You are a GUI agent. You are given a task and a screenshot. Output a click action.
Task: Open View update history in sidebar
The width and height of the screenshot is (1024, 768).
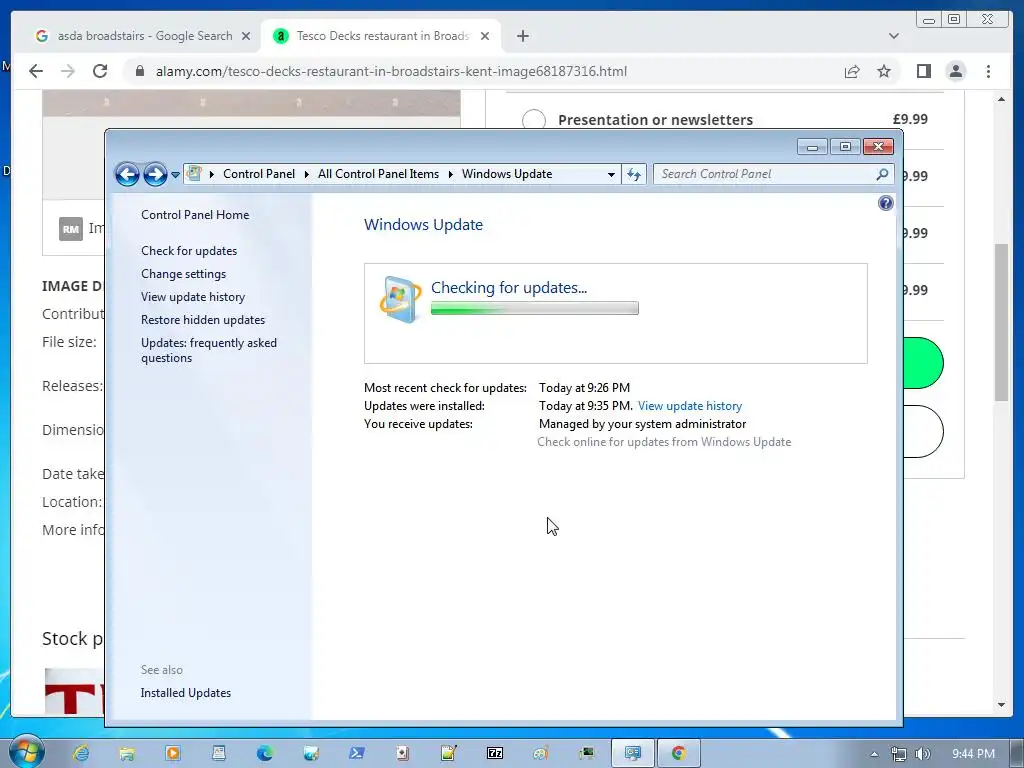(x=193, y=296)
